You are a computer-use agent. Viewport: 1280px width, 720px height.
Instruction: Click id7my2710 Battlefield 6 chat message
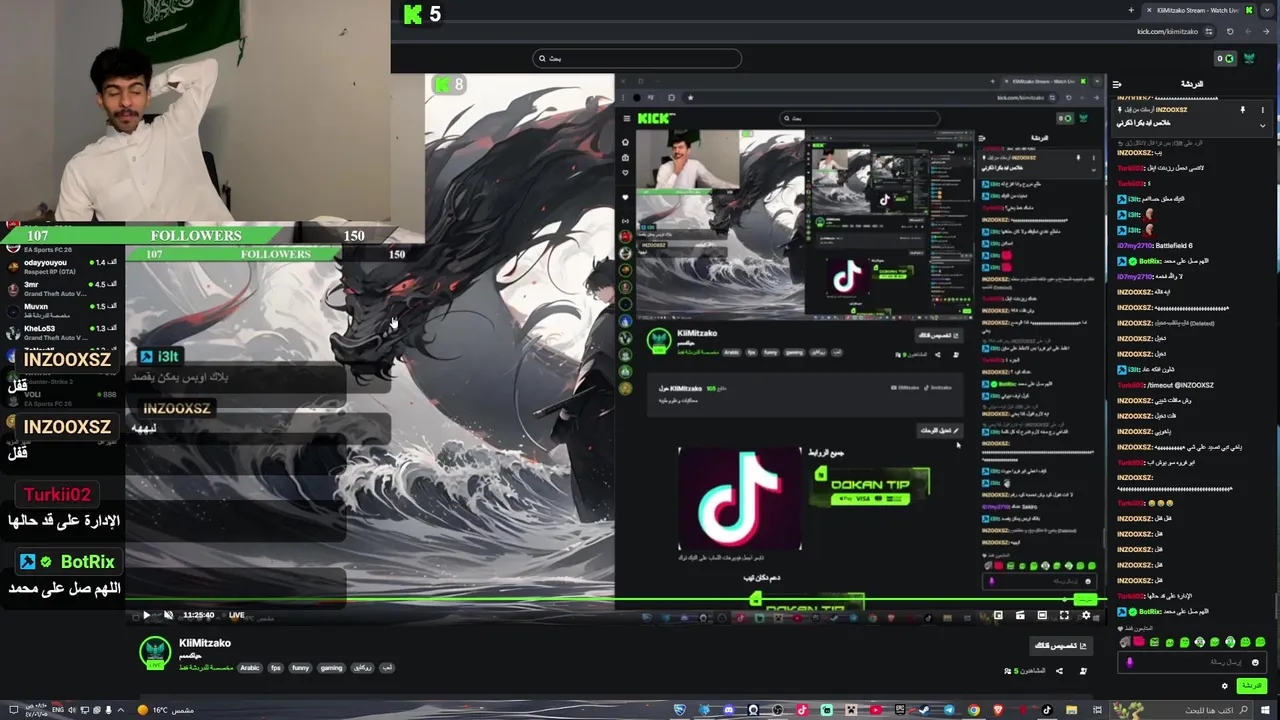tap(1157, 245)
